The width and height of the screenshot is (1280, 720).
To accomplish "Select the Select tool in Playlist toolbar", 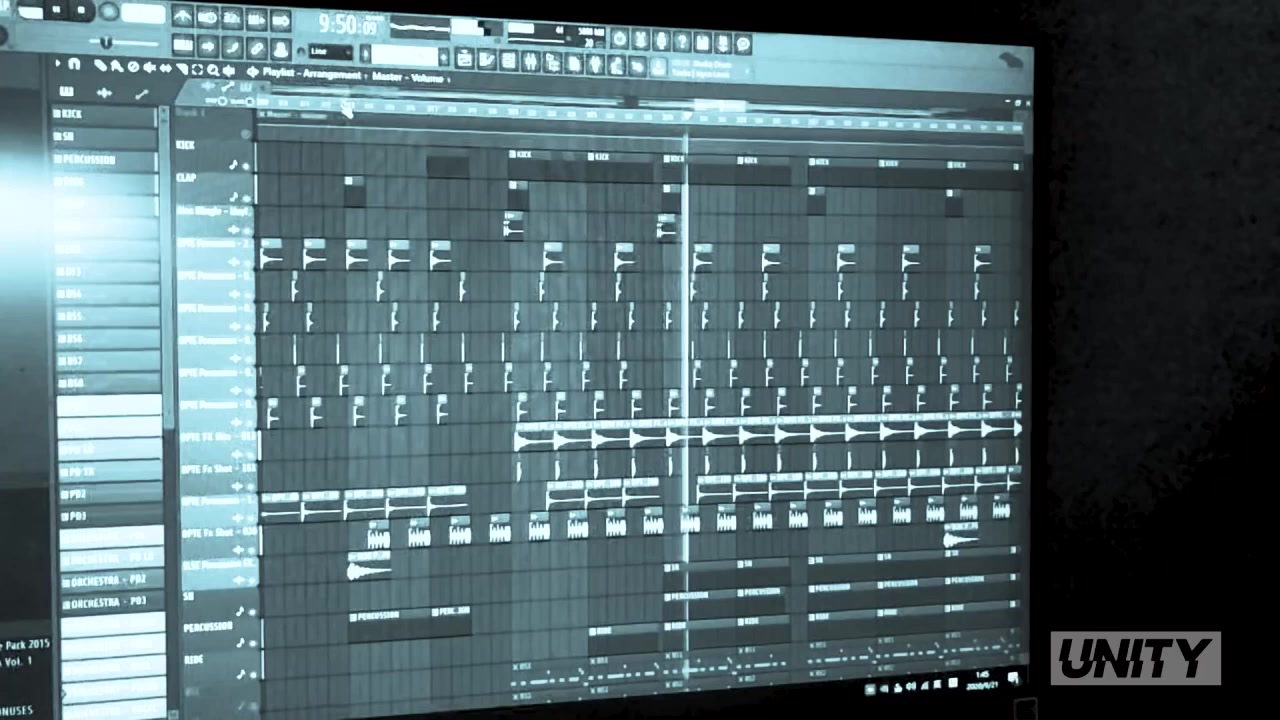I will [197, 69].
